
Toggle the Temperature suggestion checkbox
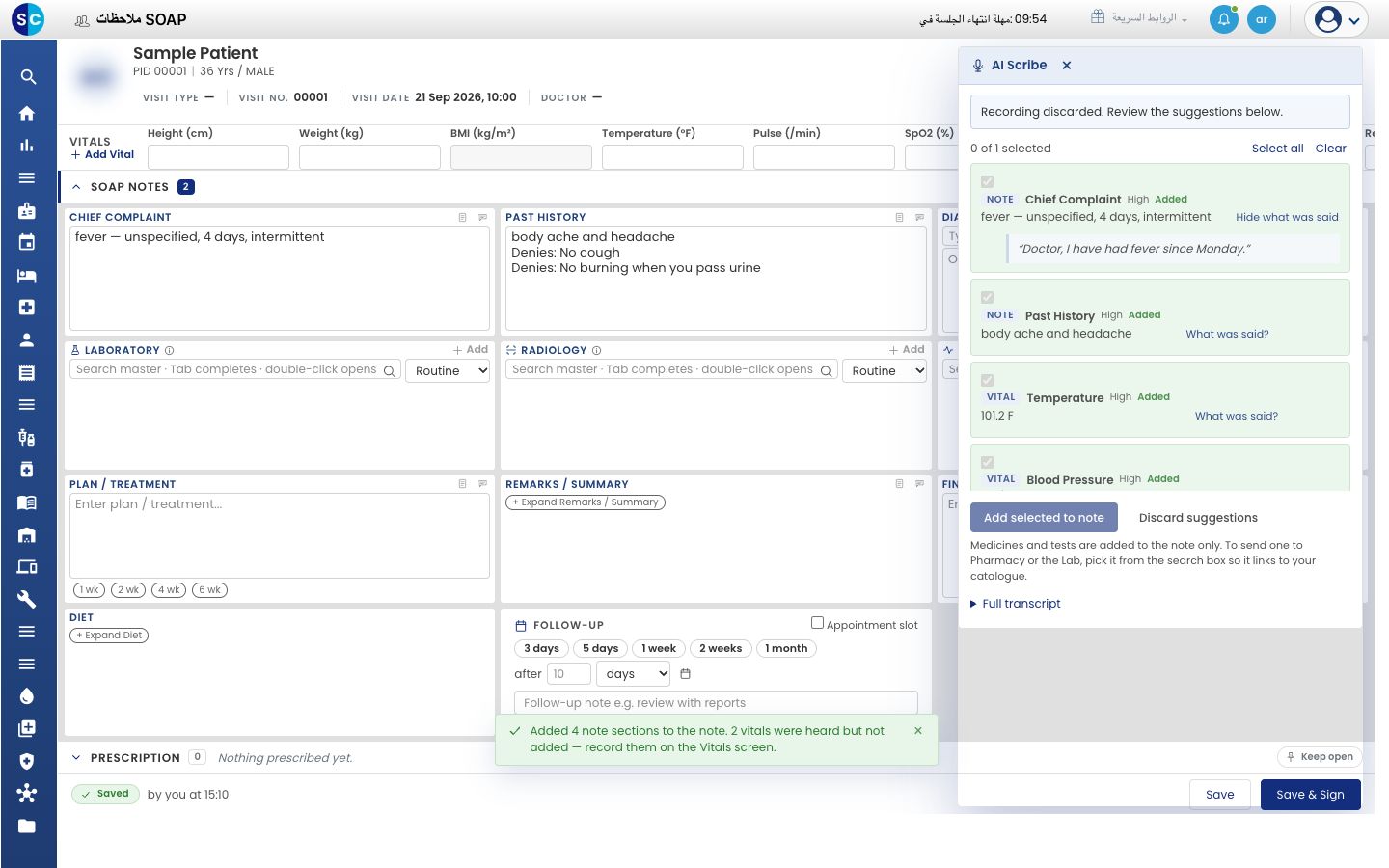coord(987,380)
